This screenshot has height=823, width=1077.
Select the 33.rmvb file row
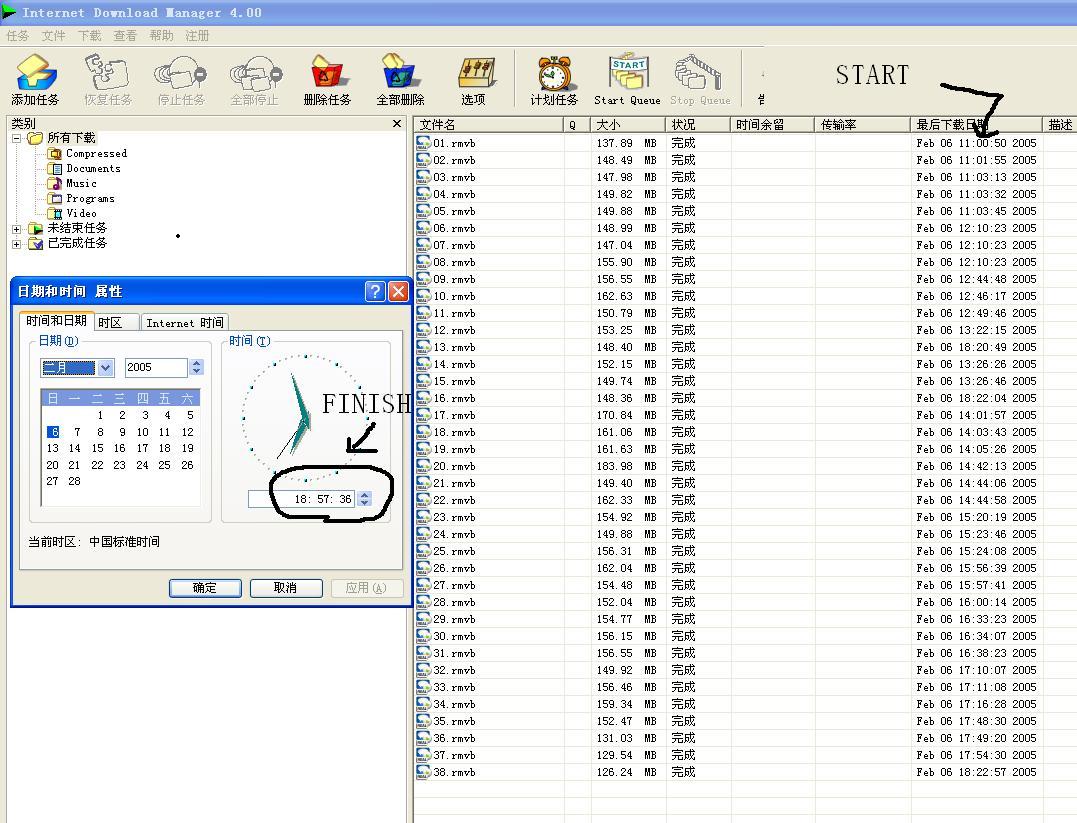[745, 687]
